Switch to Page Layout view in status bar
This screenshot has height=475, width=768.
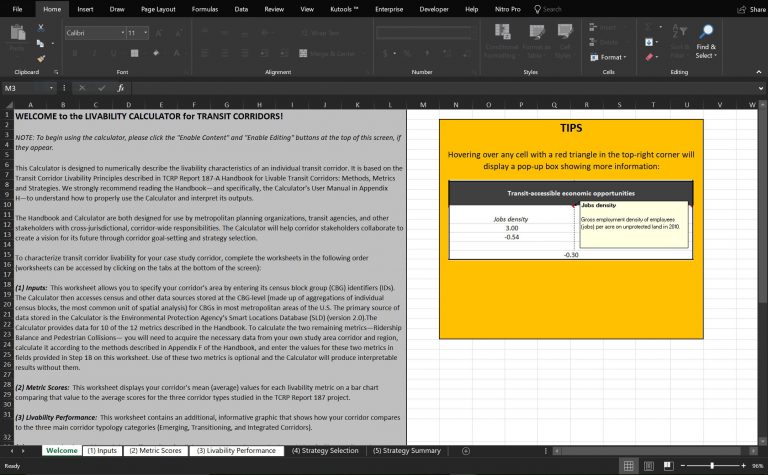(x=648, y=466)
